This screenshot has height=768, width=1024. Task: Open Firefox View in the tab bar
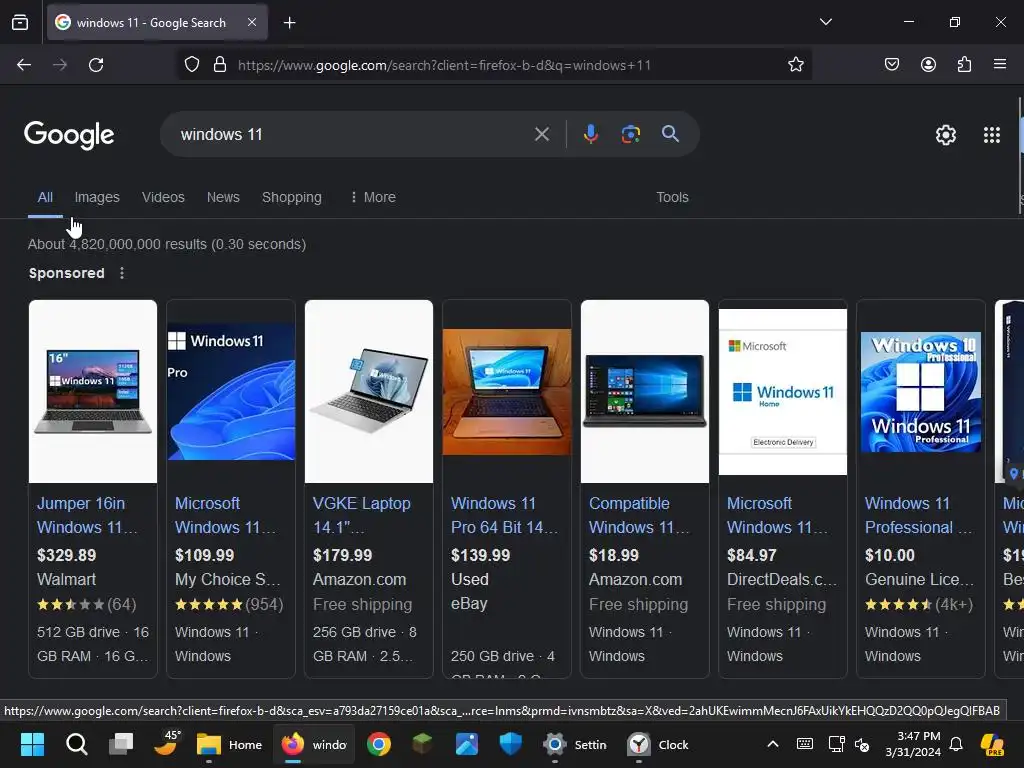20,23
